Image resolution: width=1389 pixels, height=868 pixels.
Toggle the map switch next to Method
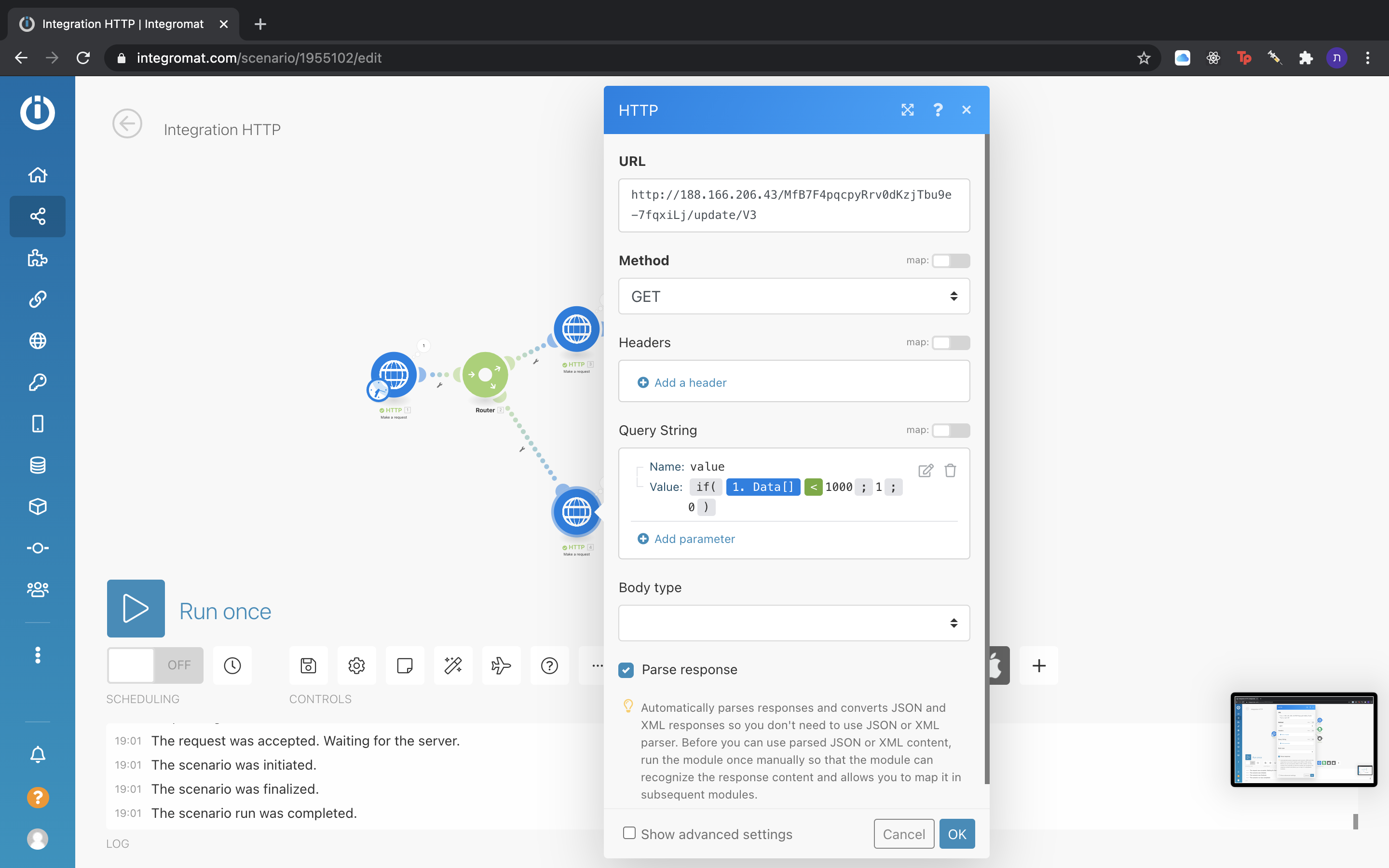click(950, 261)
